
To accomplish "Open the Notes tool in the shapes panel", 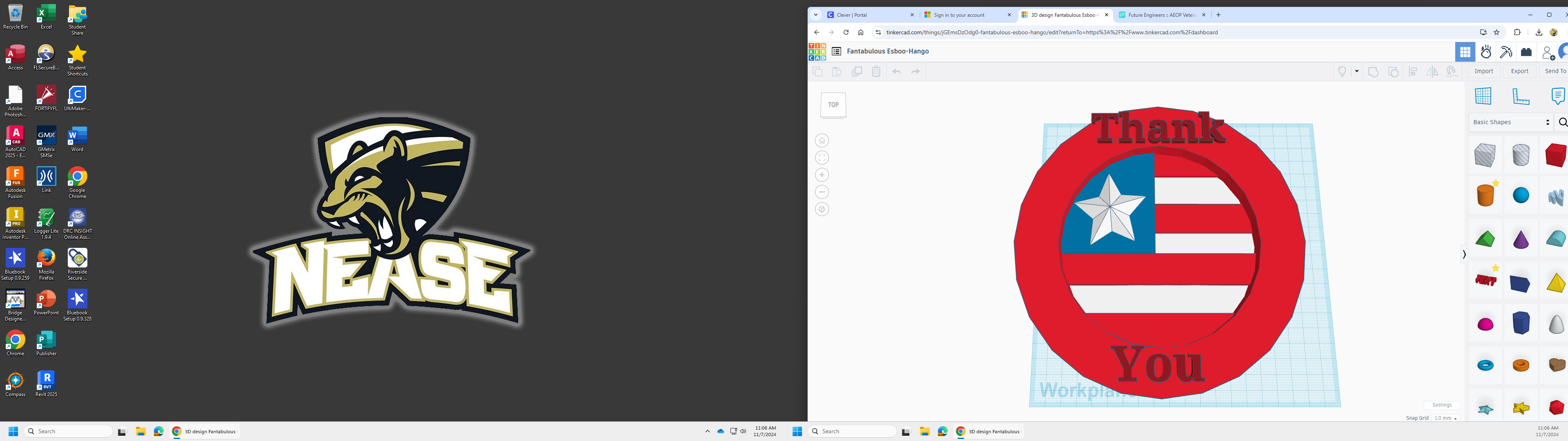I will pyautogui.click(x=1558, y=96).
